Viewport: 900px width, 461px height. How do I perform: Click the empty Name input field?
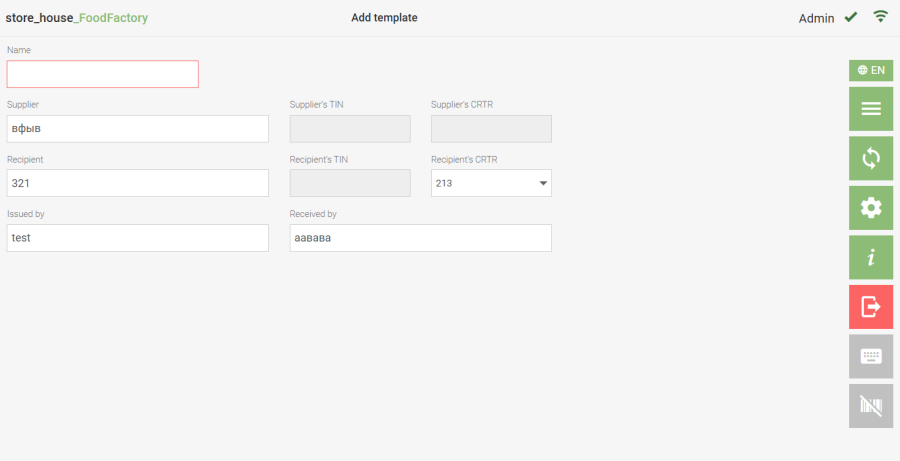102,74
